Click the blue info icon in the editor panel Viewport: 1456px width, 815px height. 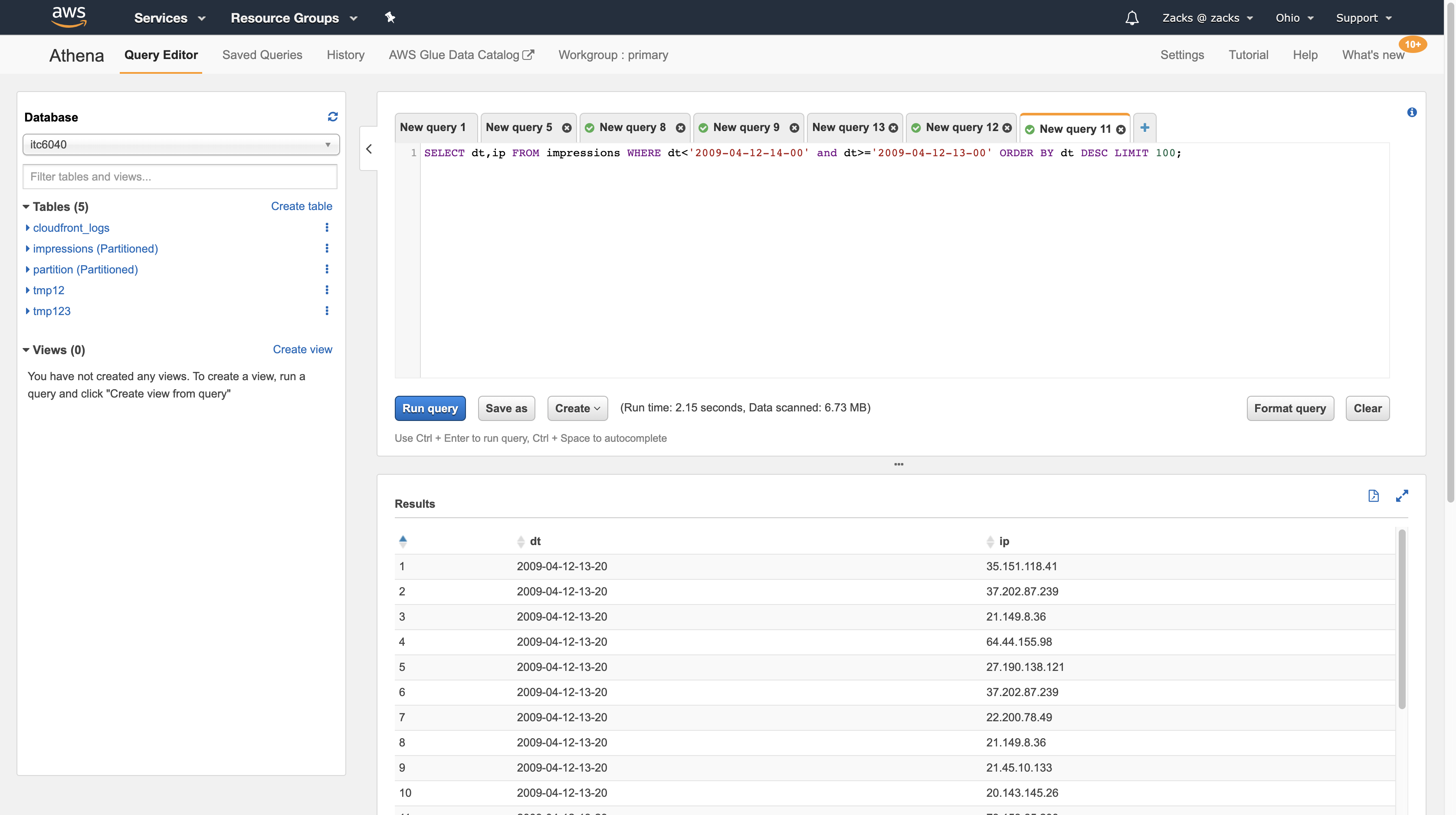coord(1412,112)
